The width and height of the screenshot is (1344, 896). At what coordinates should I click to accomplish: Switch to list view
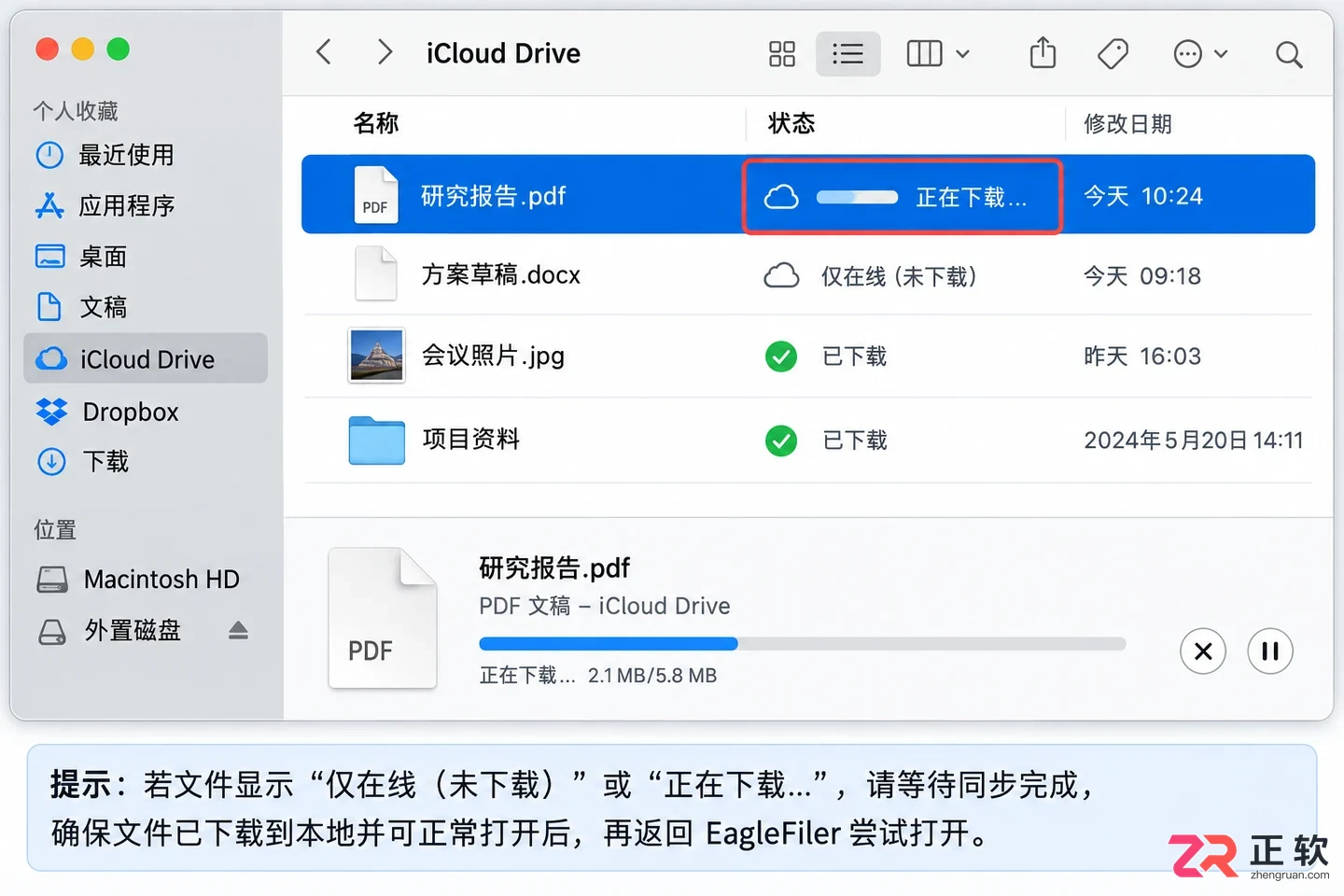coord(847,54)
